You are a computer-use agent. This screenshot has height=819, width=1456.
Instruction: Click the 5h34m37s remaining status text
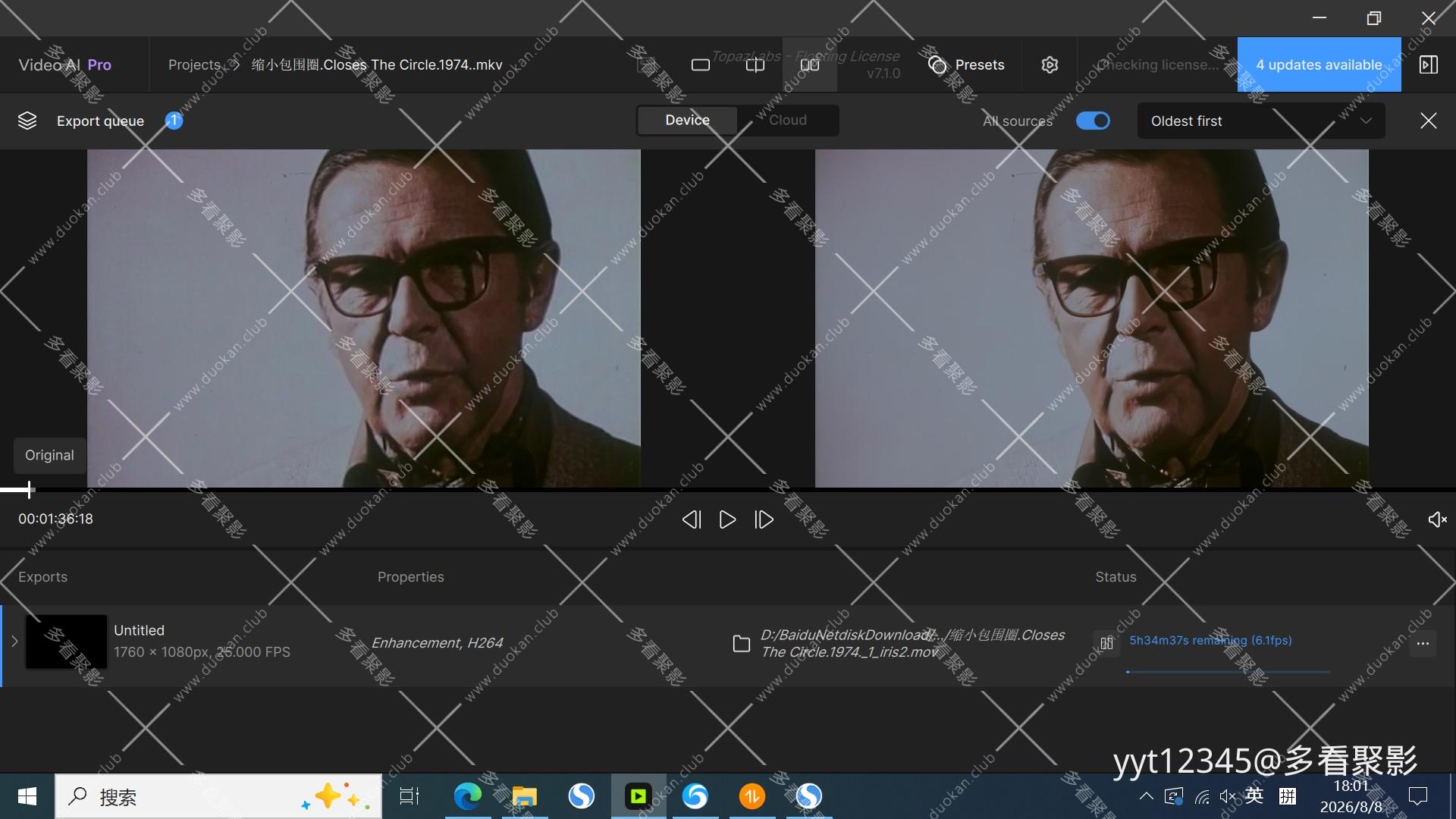pyautogui.click(x=1210, y=640)
